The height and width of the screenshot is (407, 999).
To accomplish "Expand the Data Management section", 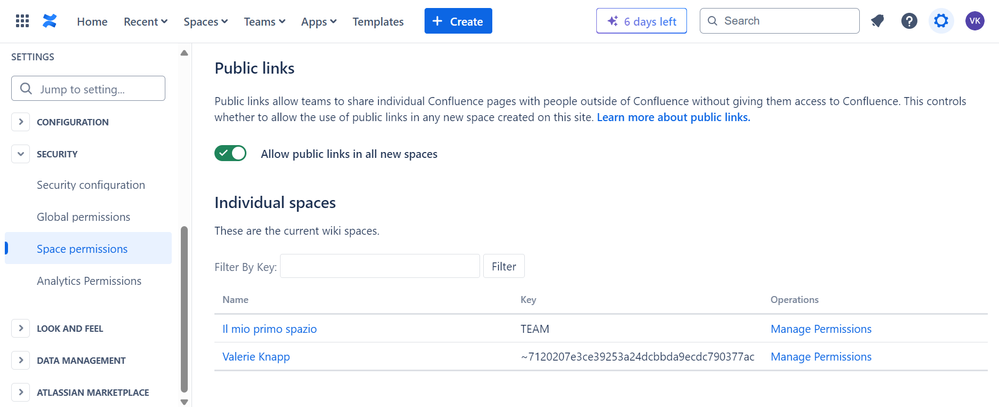I will (x=20, y=361).
